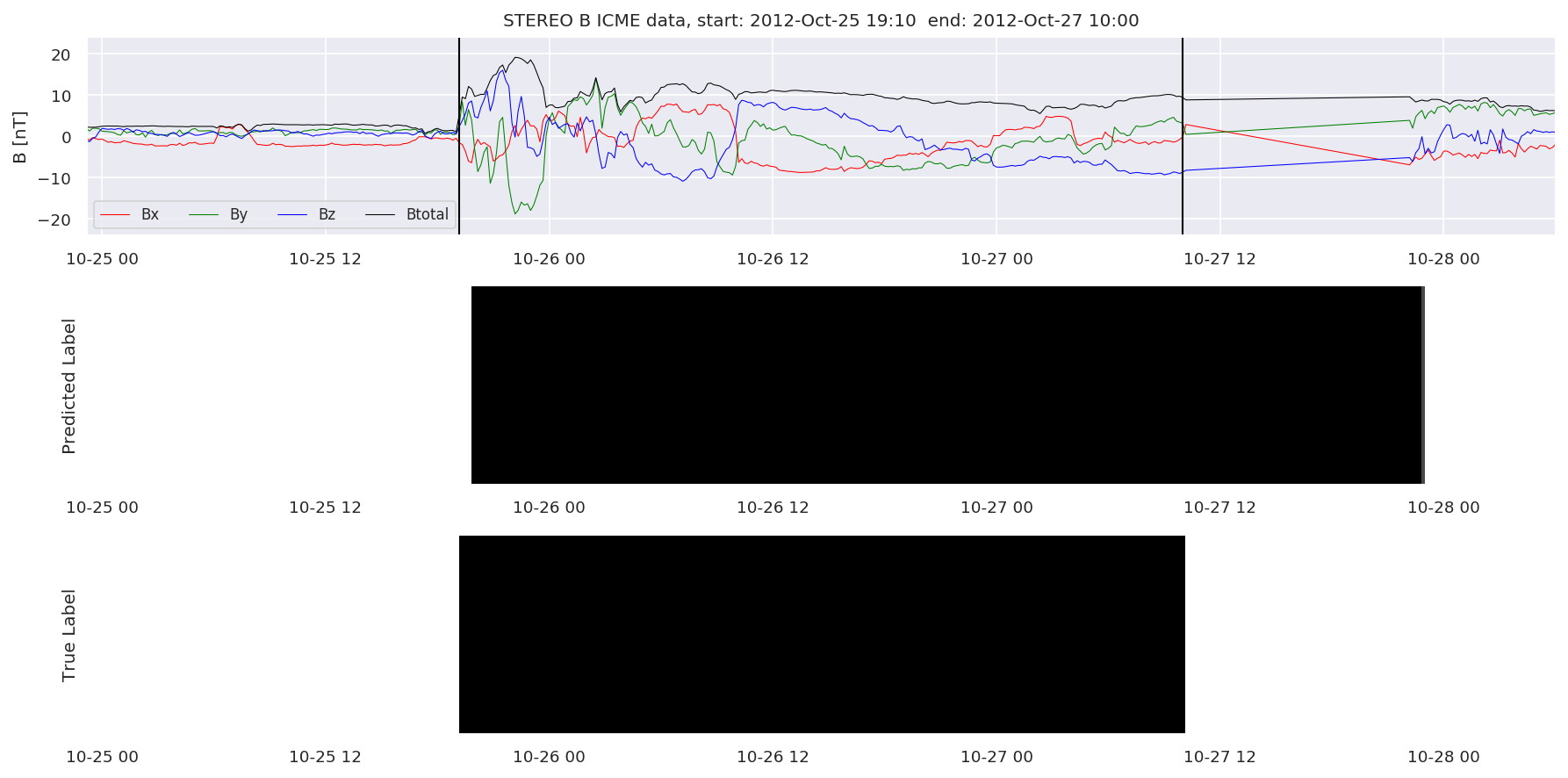Click True Label x-tick 10-28 00
This screenshot has height=778, width=1568.
[x=1443, y=757]
